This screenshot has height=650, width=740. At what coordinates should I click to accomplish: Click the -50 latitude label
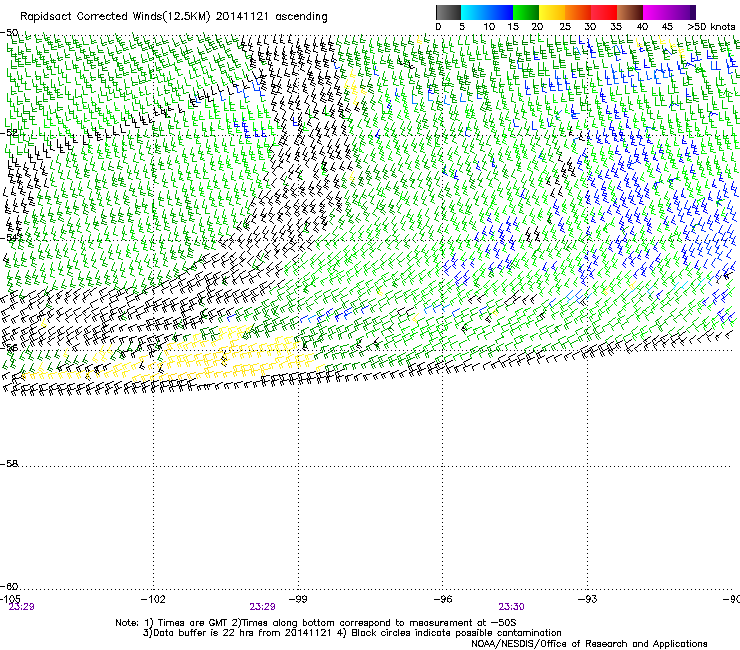[9, 33]
